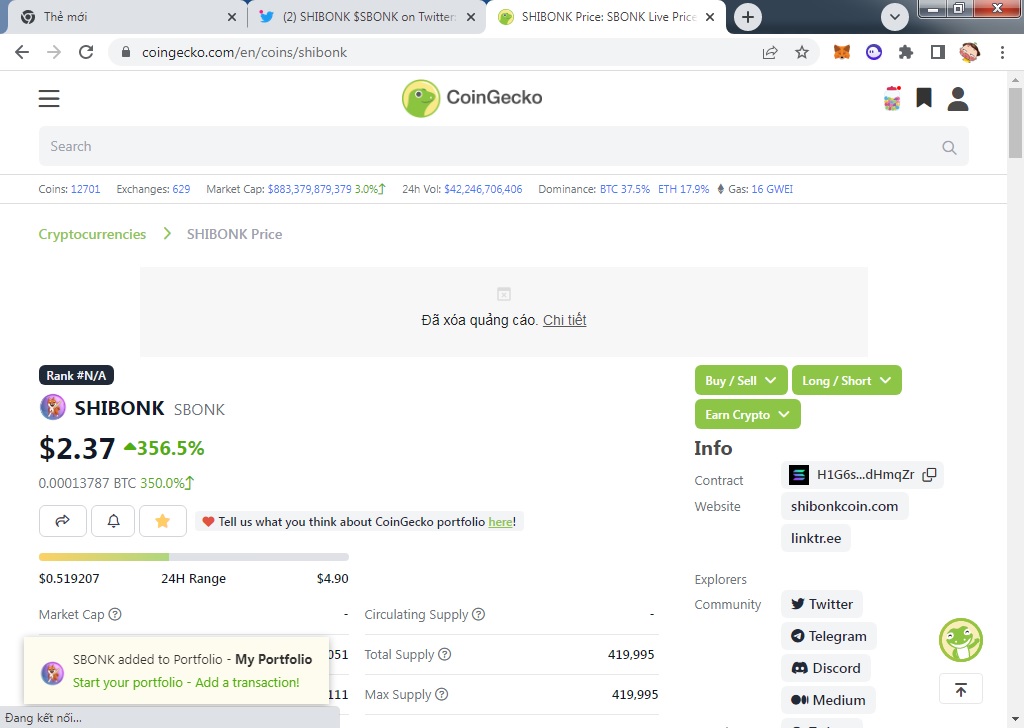Open the Twitter community link

822,604
